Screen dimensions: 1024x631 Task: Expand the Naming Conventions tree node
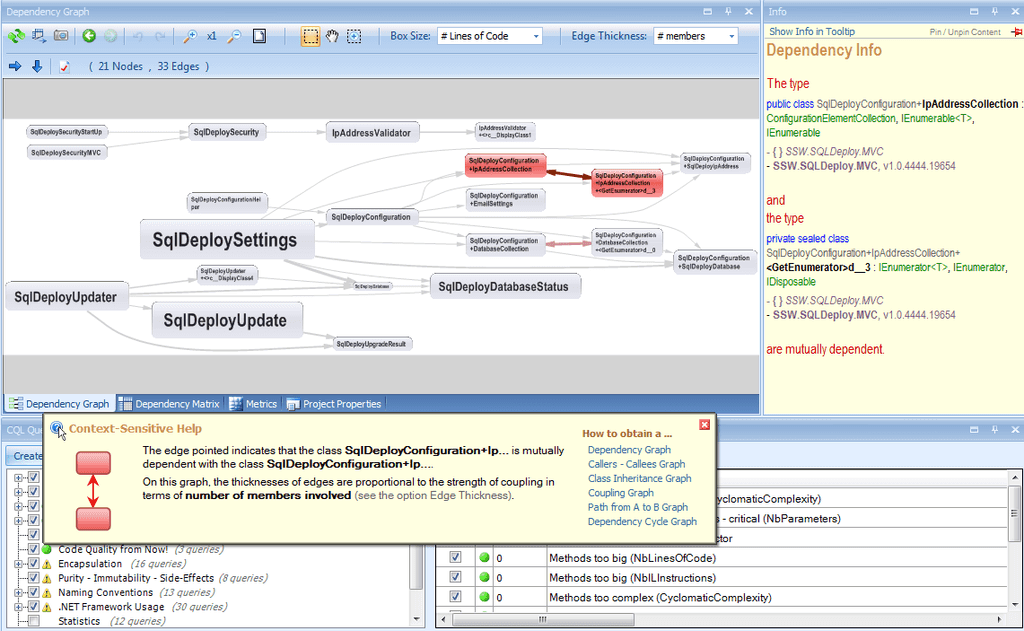point(18,593)
